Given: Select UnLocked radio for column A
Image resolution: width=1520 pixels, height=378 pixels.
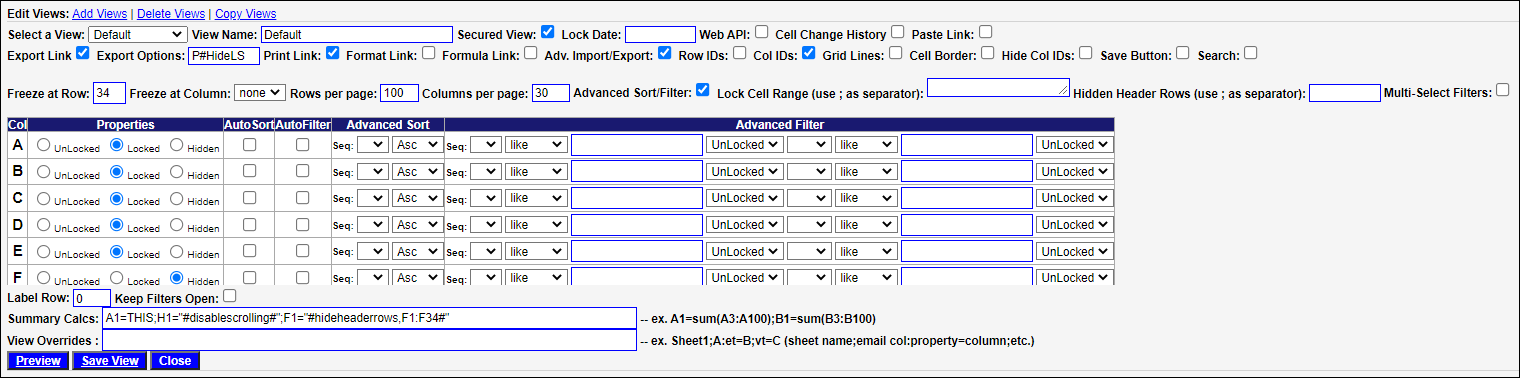Looking at the screenshot, I should (44, 145).
